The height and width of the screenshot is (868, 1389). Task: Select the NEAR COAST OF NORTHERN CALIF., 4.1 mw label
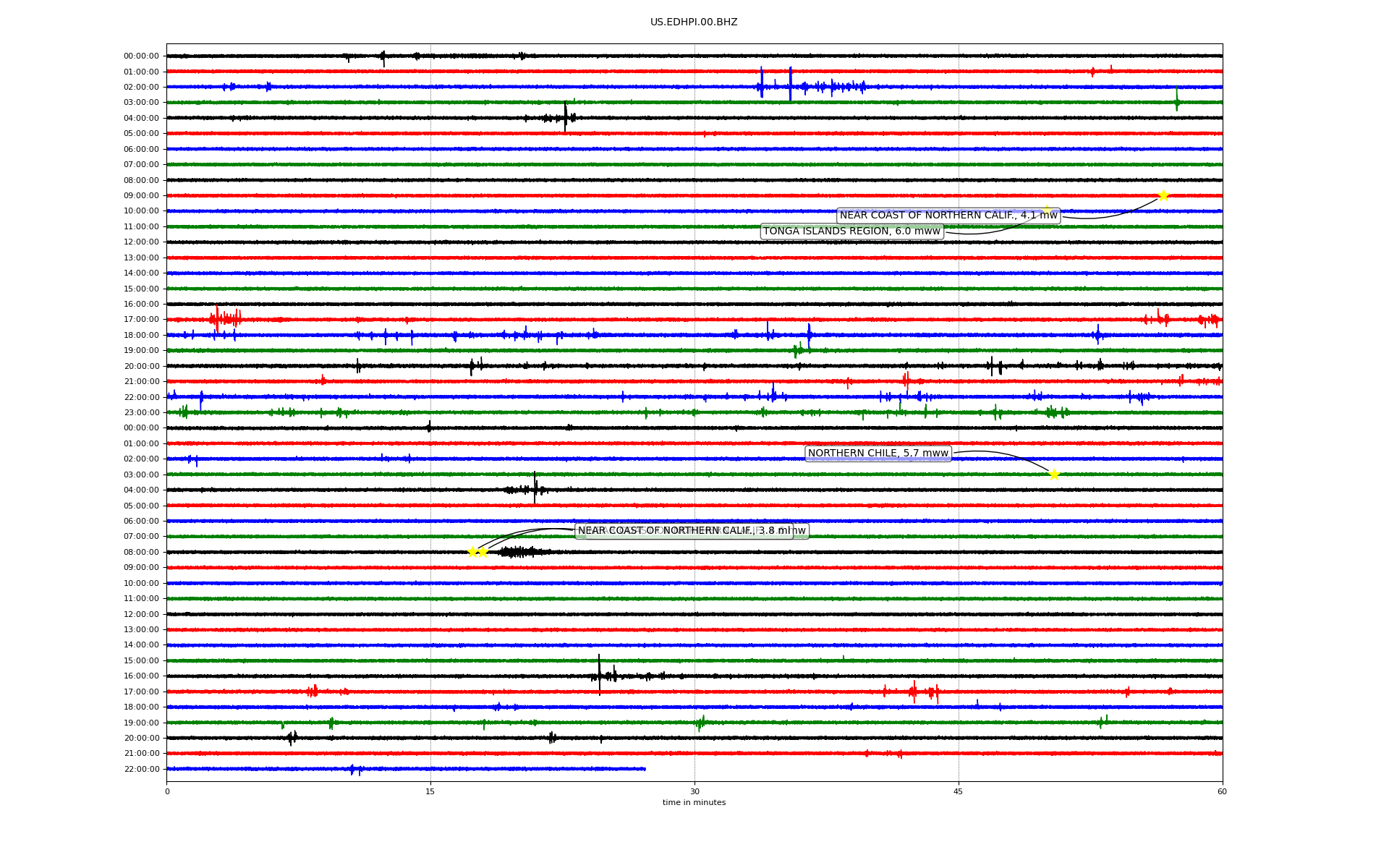tap(948, 216)
